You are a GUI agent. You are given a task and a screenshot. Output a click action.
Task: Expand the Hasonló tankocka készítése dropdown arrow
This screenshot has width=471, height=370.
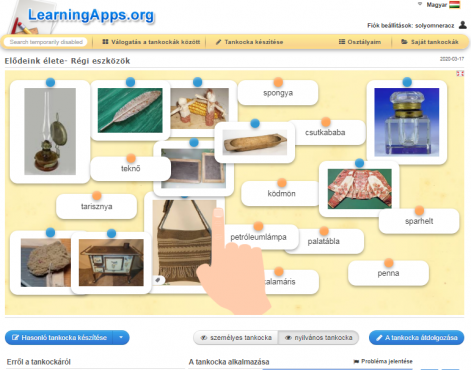121,338
